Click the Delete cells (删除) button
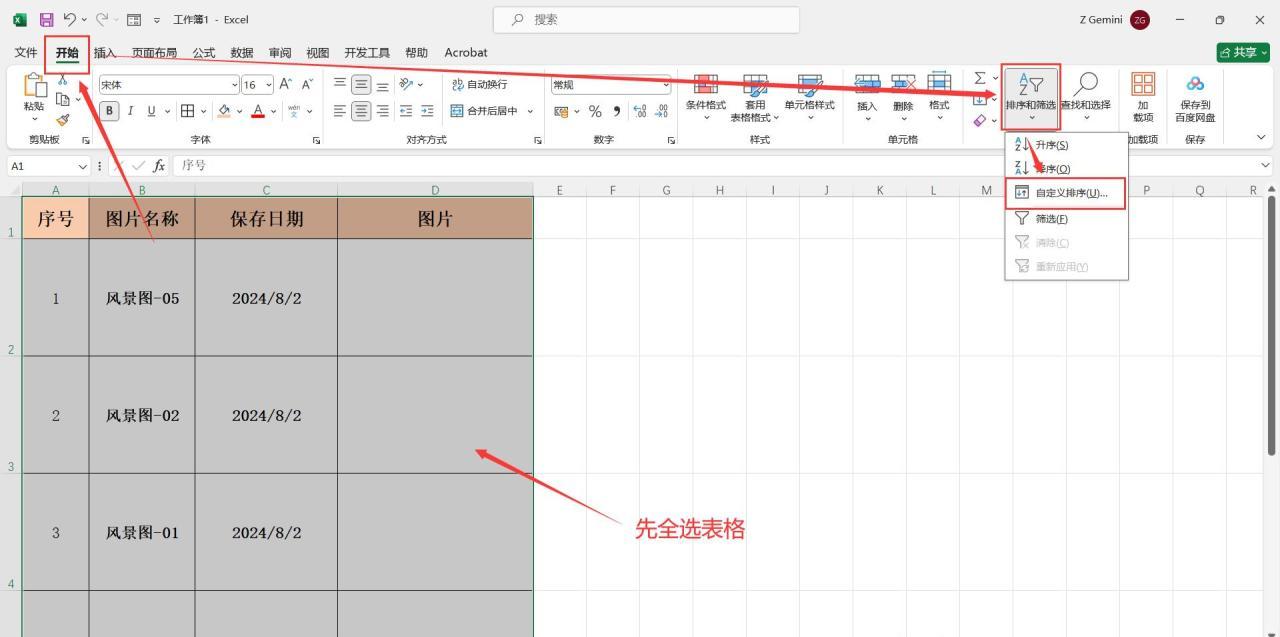 click(x=903, y=97)
